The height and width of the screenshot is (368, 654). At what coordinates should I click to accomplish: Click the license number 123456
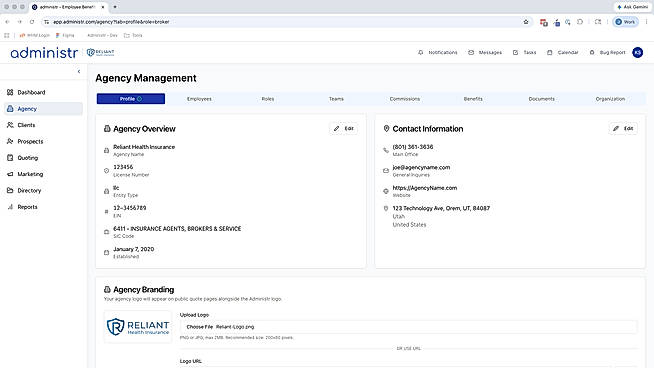pyautogui.click(x=123, y=167)
